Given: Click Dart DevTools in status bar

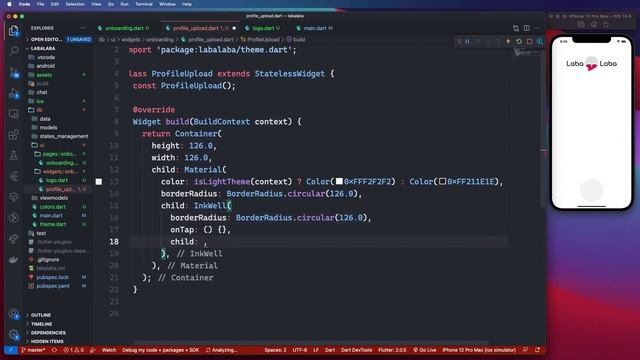Looking at the screenshot, I should [x=356, y=350].
